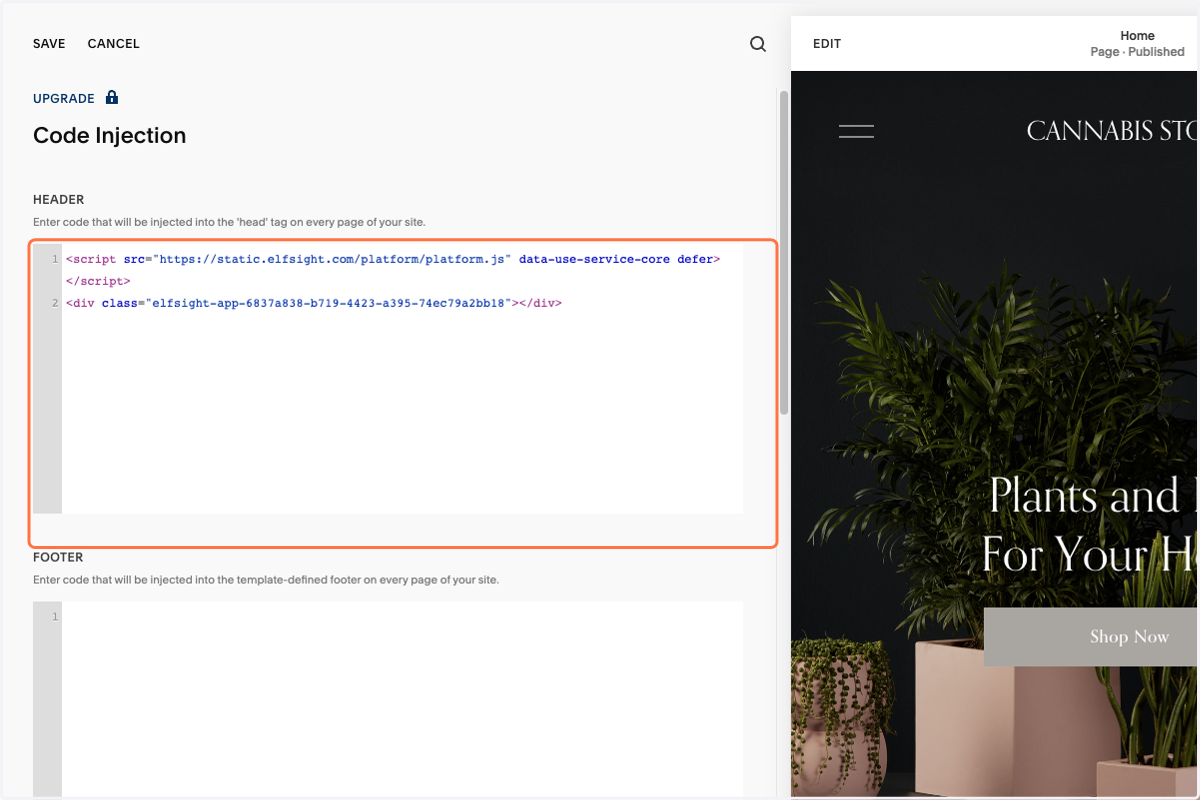This screenshot has height=800, width=1200.
Task: Click the footer description about template-defined footer
Action: tap(266, 579)
